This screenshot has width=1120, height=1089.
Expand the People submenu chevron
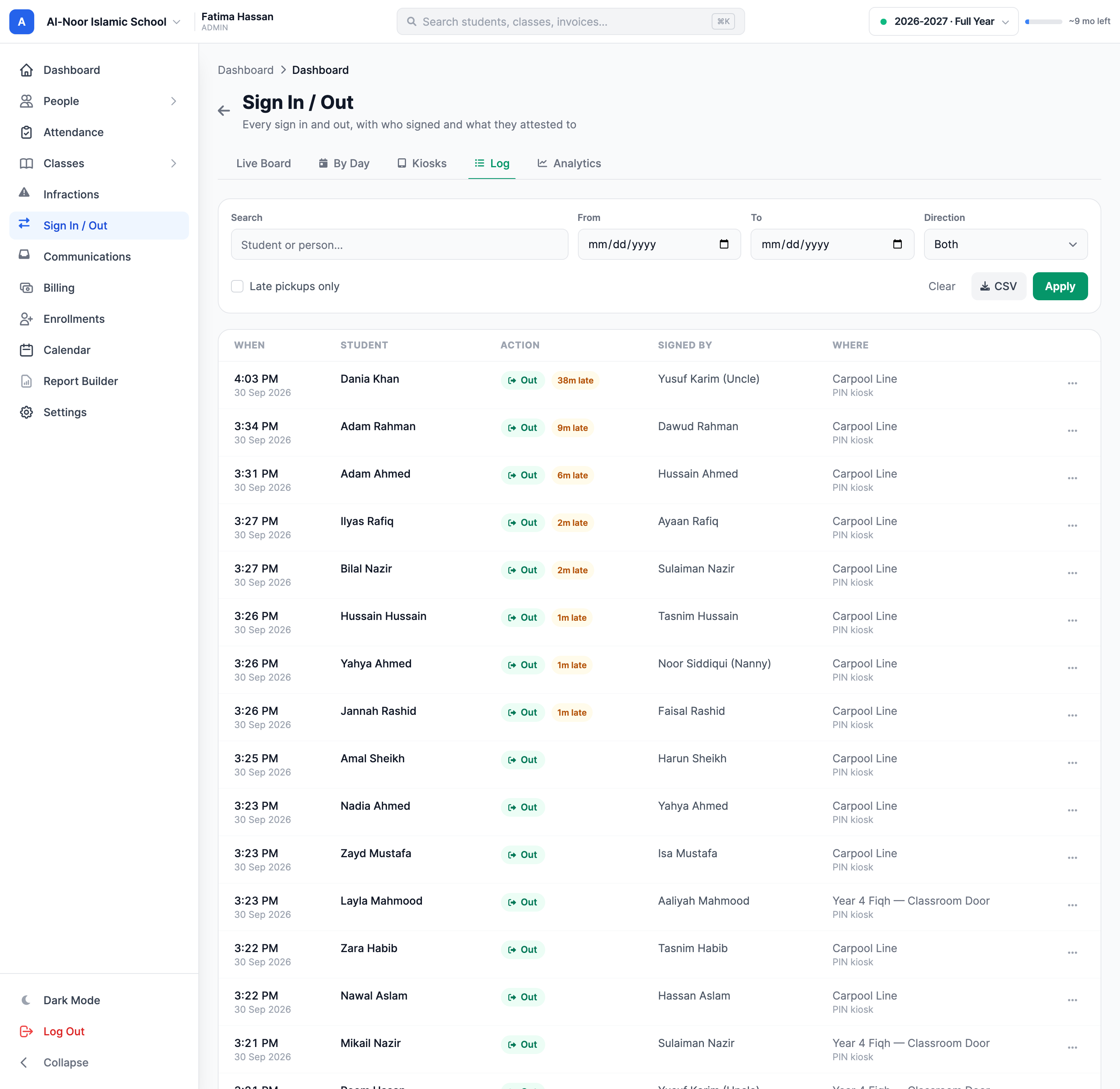tap(174, 101)
